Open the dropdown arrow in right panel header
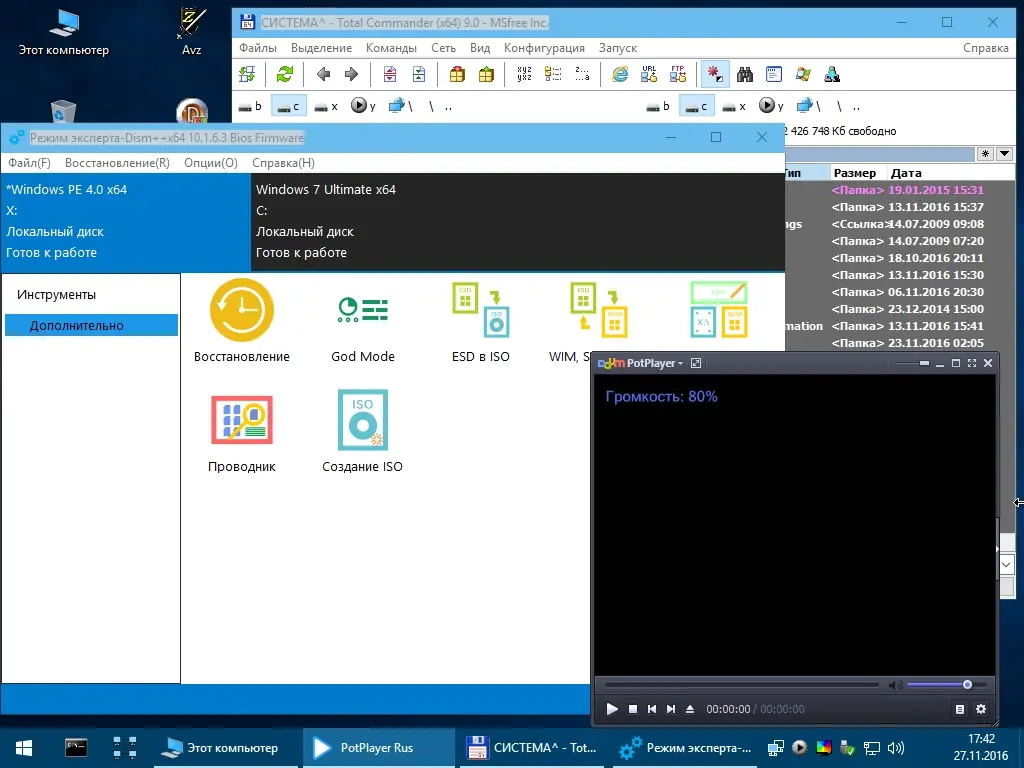 point(1004,154)
